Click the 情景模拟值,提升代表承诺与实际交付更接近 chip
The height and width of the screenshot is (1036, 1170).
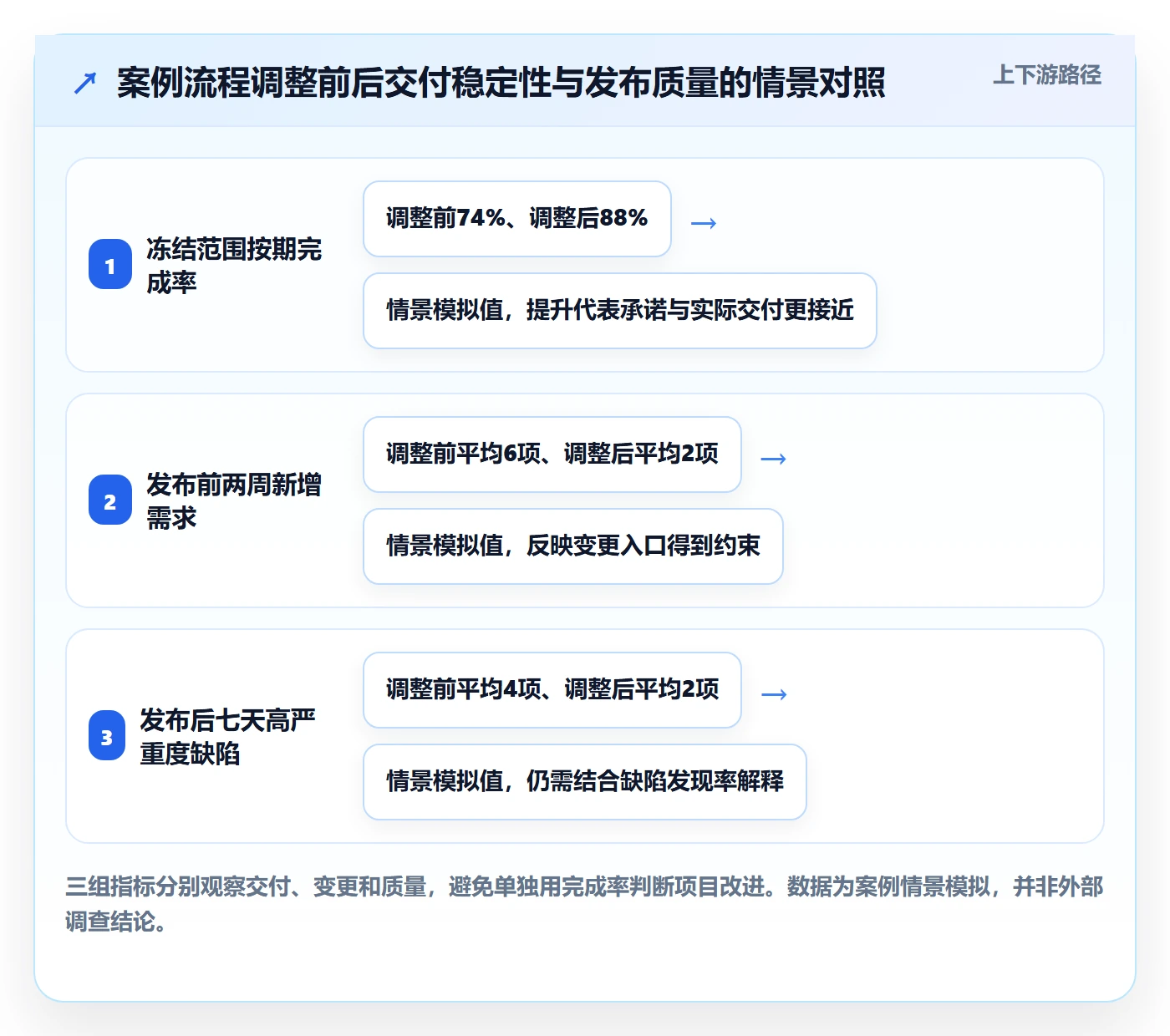tap(620, 311)
